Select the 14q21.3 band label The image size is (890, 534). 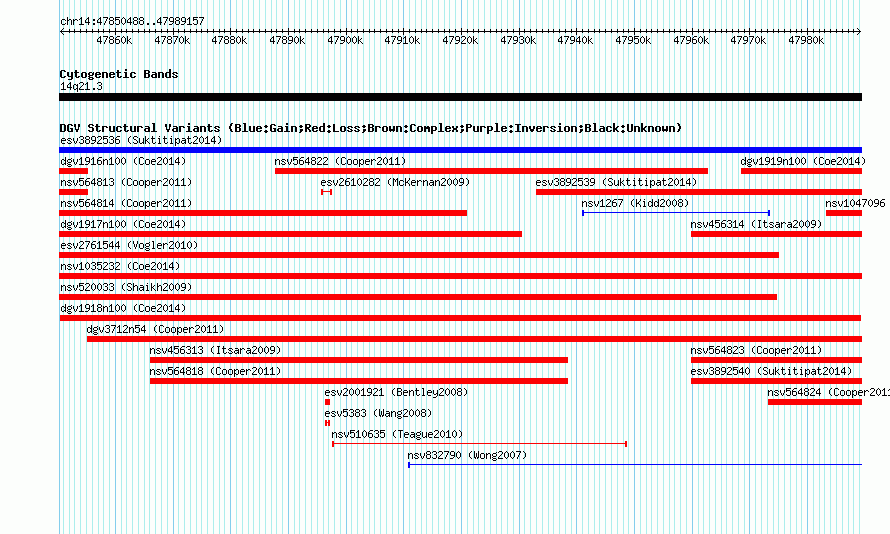coord(81,86)
